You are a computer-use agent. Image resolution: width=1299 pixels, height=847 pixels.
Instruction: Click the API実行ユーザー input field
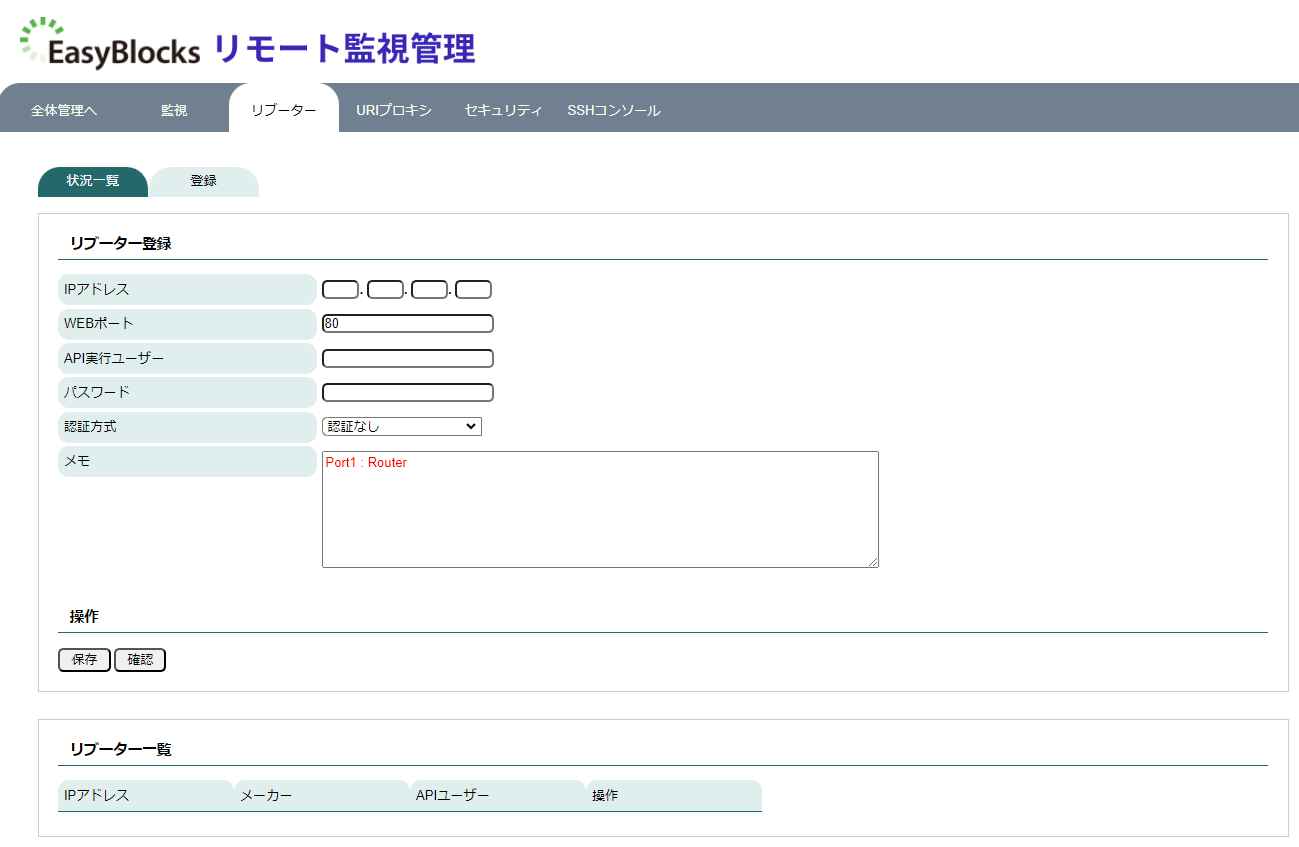pos(408,359)
